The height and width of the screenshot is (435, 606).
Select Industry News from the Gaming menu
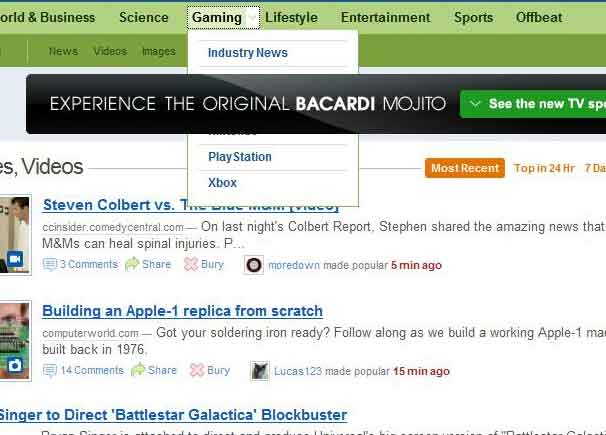247,53
